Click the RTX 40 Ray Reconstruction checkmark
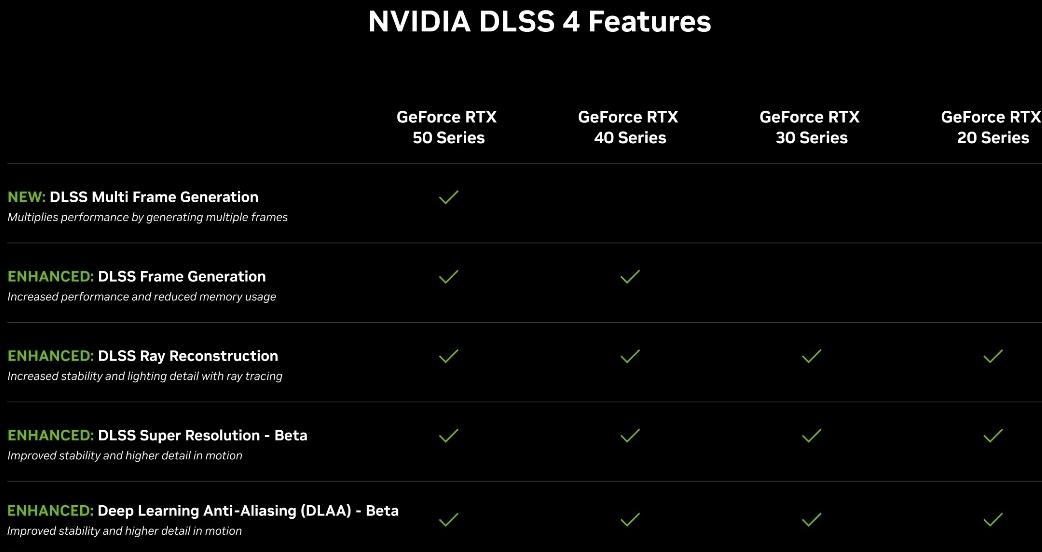Image resolution: width=1042 pixels, height=552 pixels. click(630, 355)
